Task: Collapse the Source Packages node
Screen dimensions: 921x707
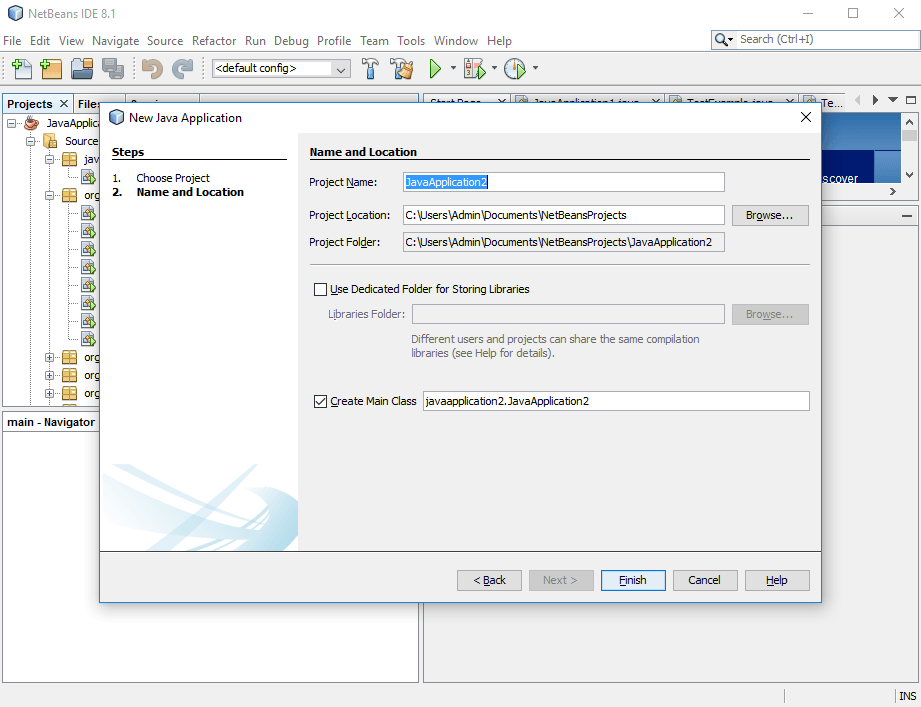Action: point(31,141)
